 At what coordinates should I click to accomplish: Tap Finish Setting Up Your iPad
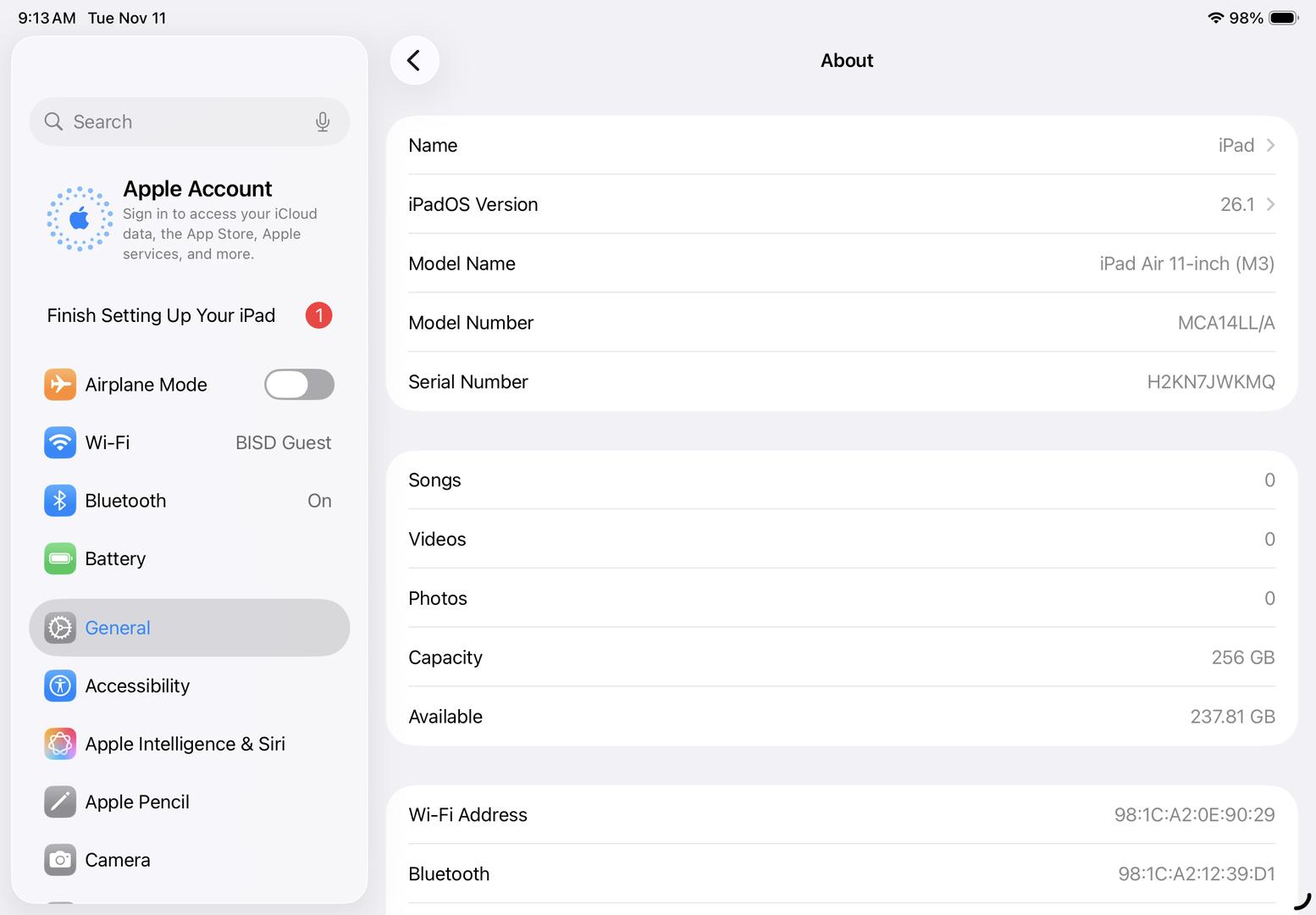click(x=161, y=315)
